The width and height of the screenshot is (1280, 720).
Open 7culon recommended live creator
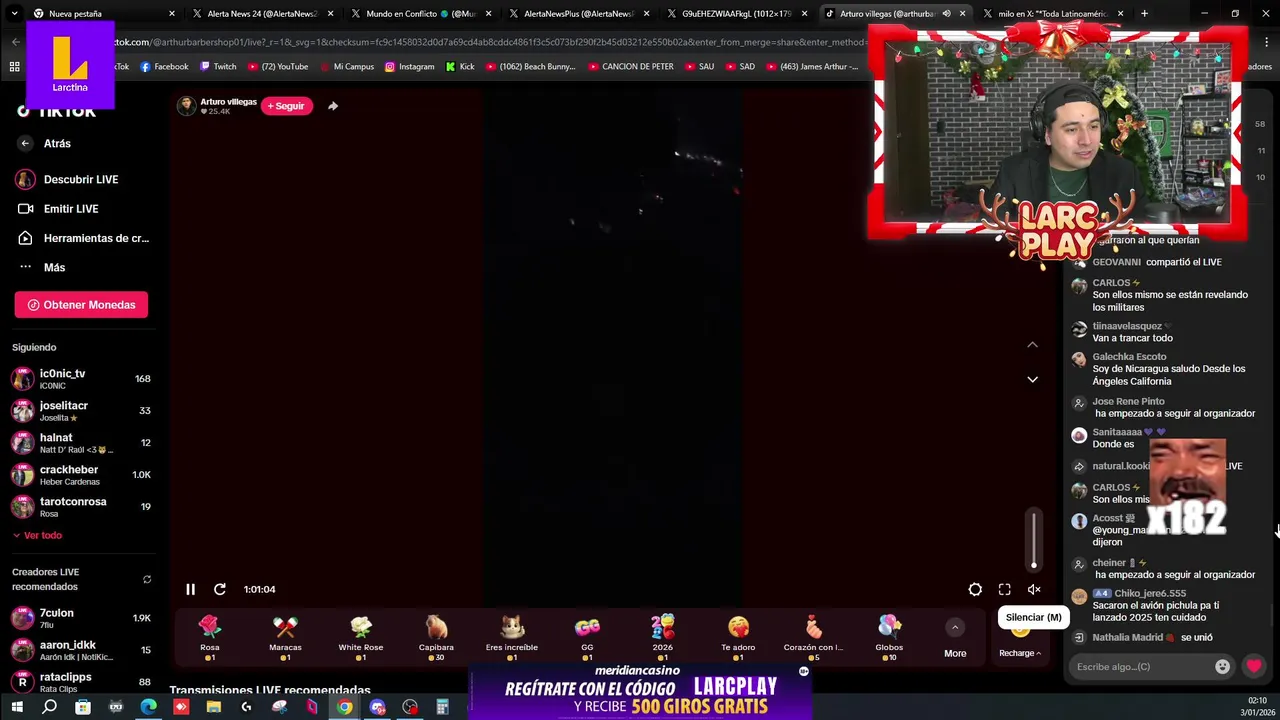coord(81,618)
